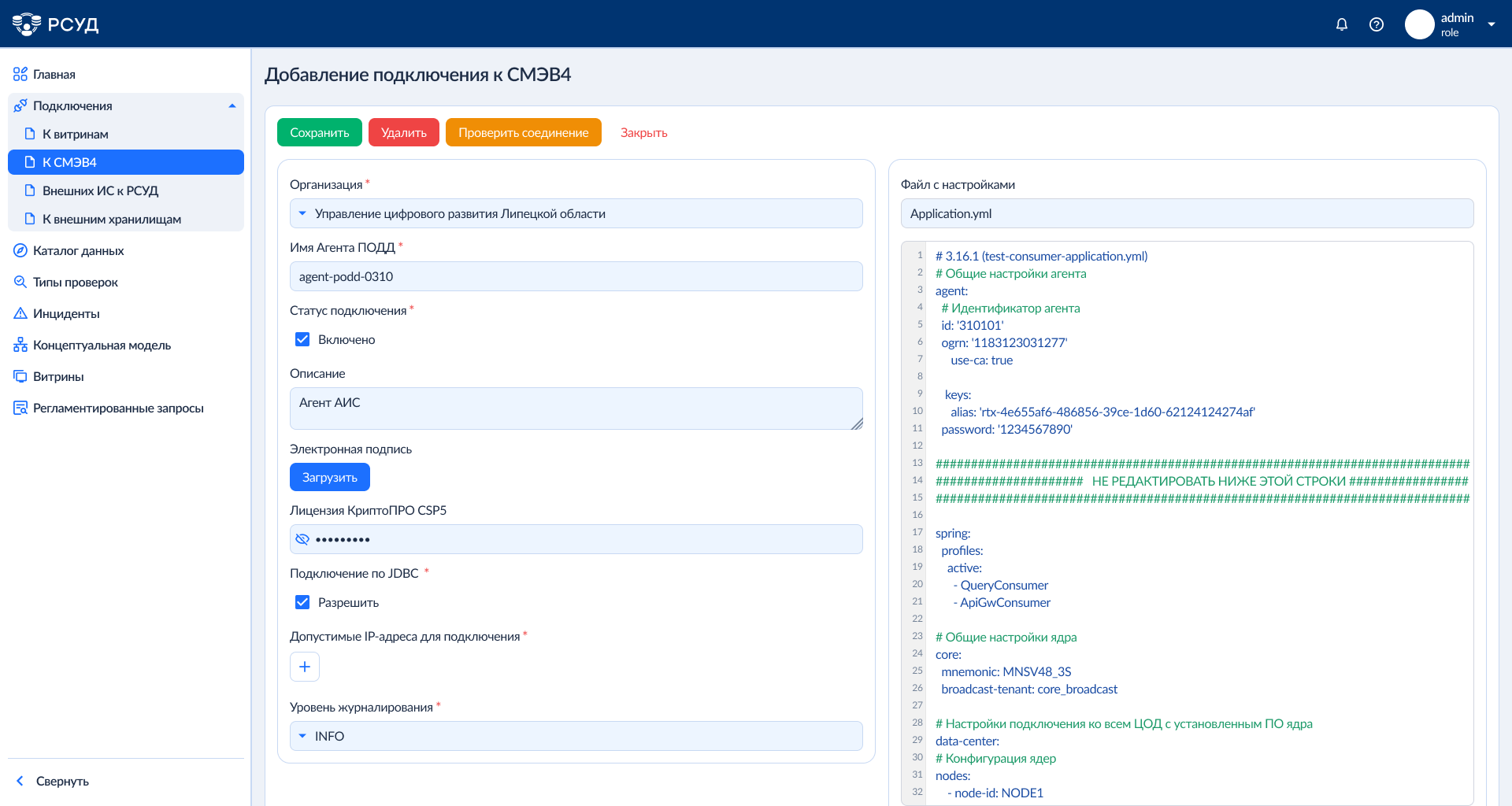Uncheck the Включено status checkbox

(302, 339)
